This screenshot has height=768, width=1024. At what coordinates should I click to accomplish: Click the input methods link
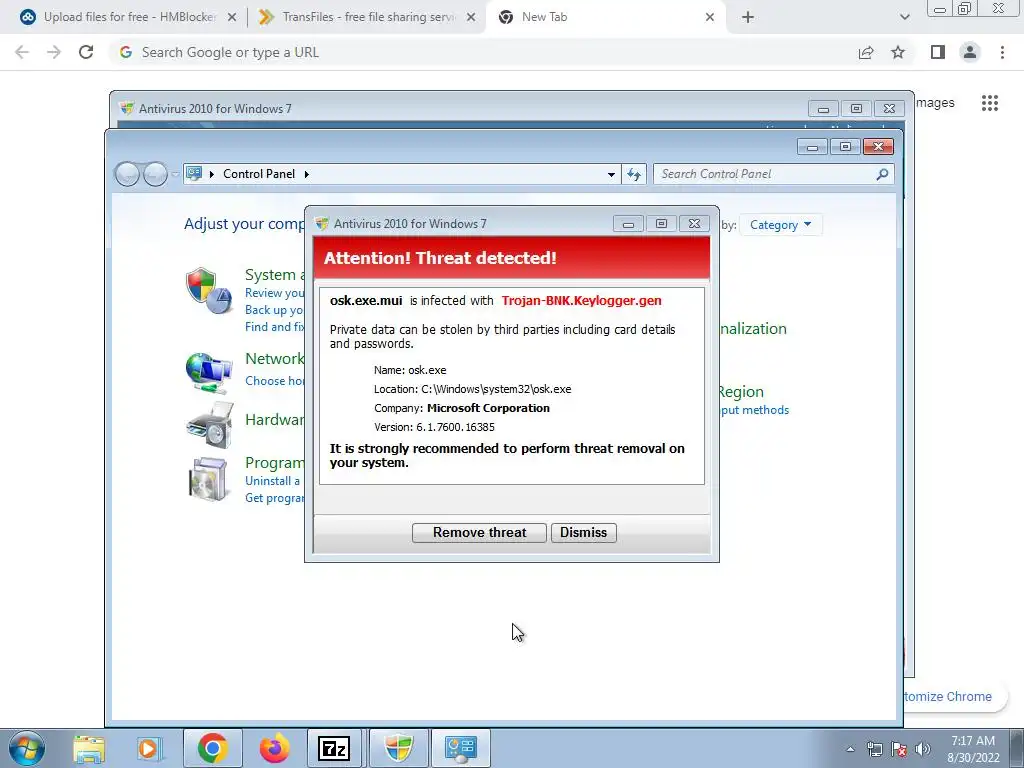tap(755, 410)
